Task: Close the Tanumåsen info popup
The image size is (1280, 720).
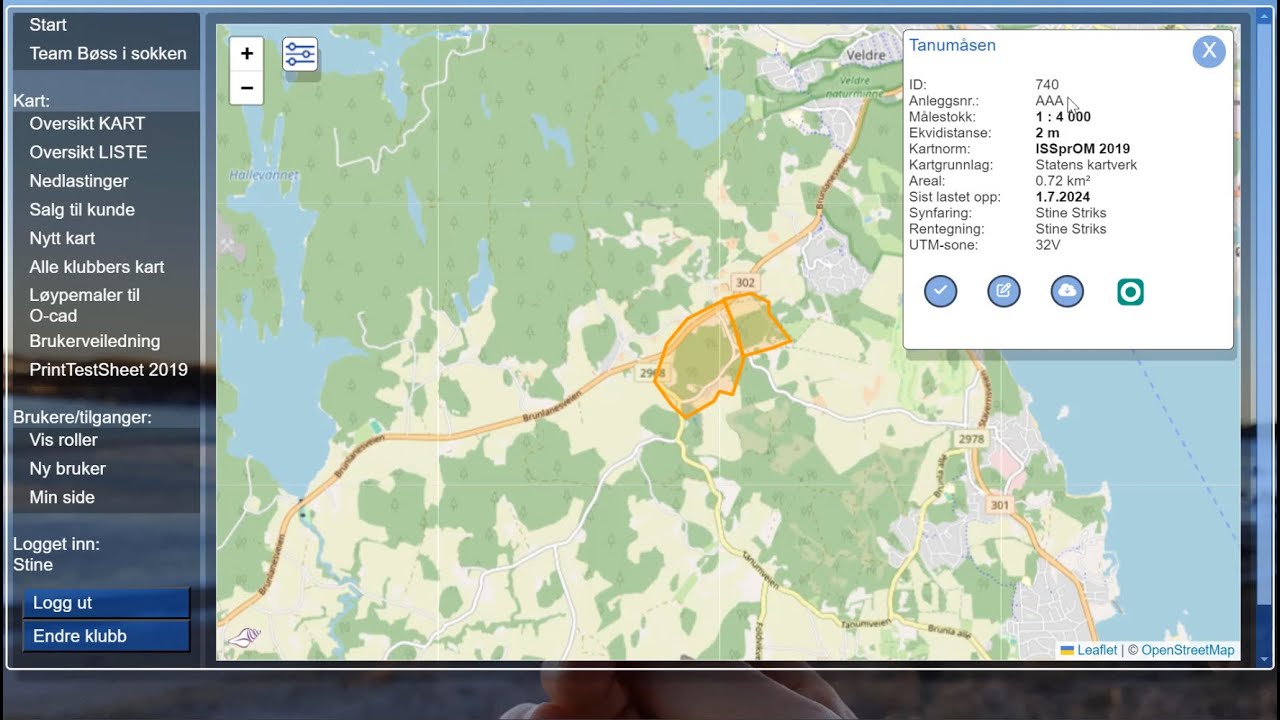Action: click(1209, 51)
